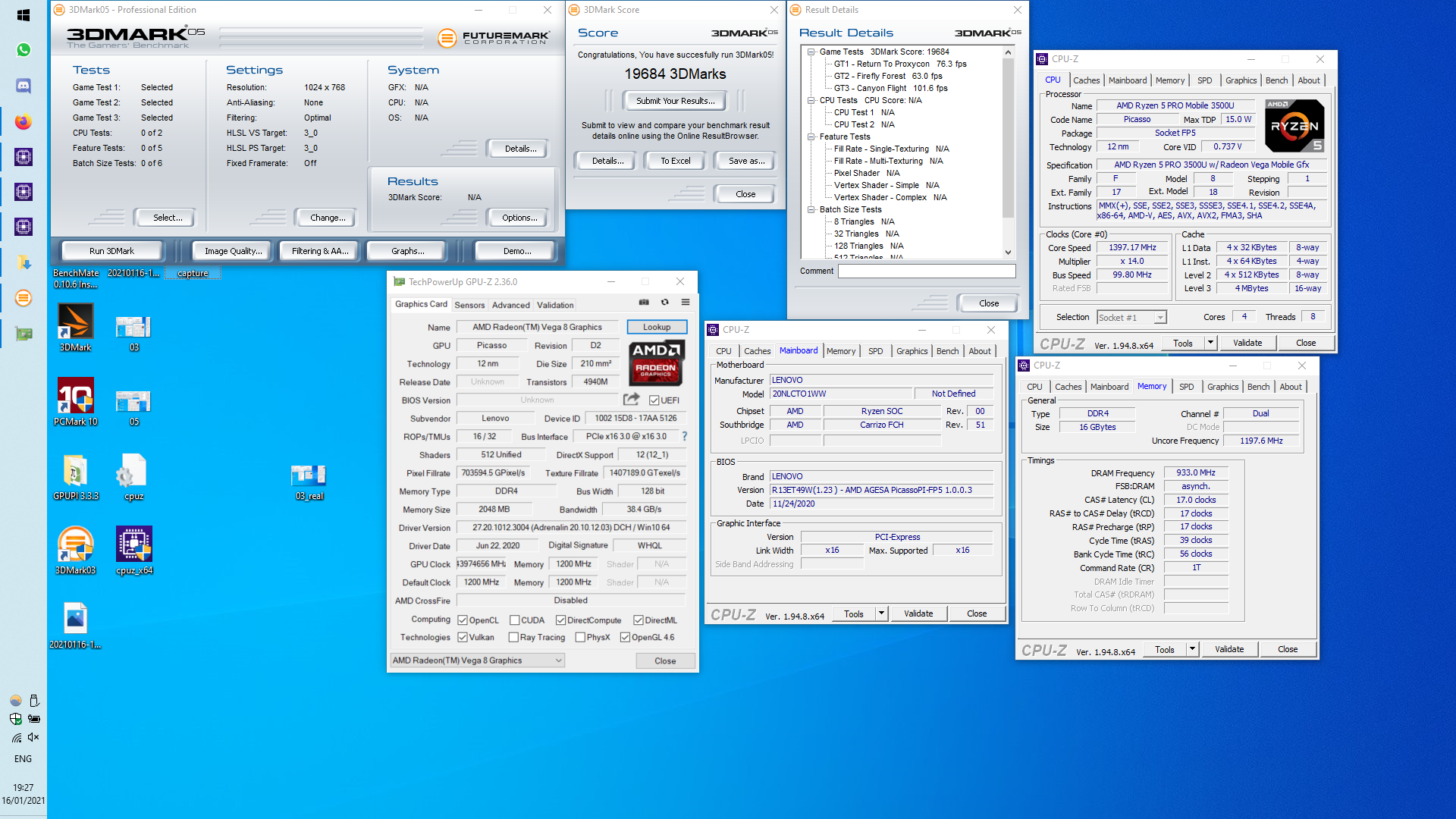Click the Lookup button in GPU-Z

point(657,327)
